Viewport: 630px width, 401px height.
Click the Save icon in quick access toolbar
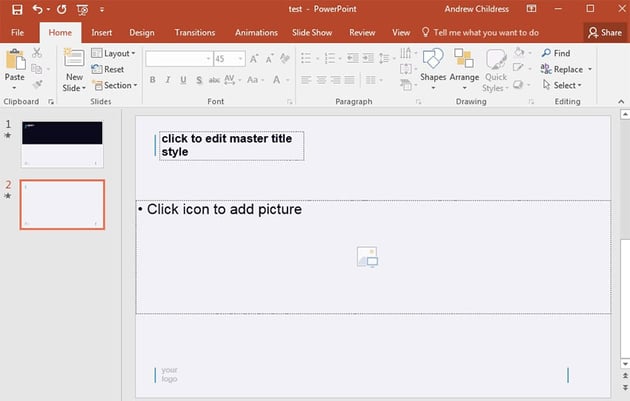click(x=17, y=9)
